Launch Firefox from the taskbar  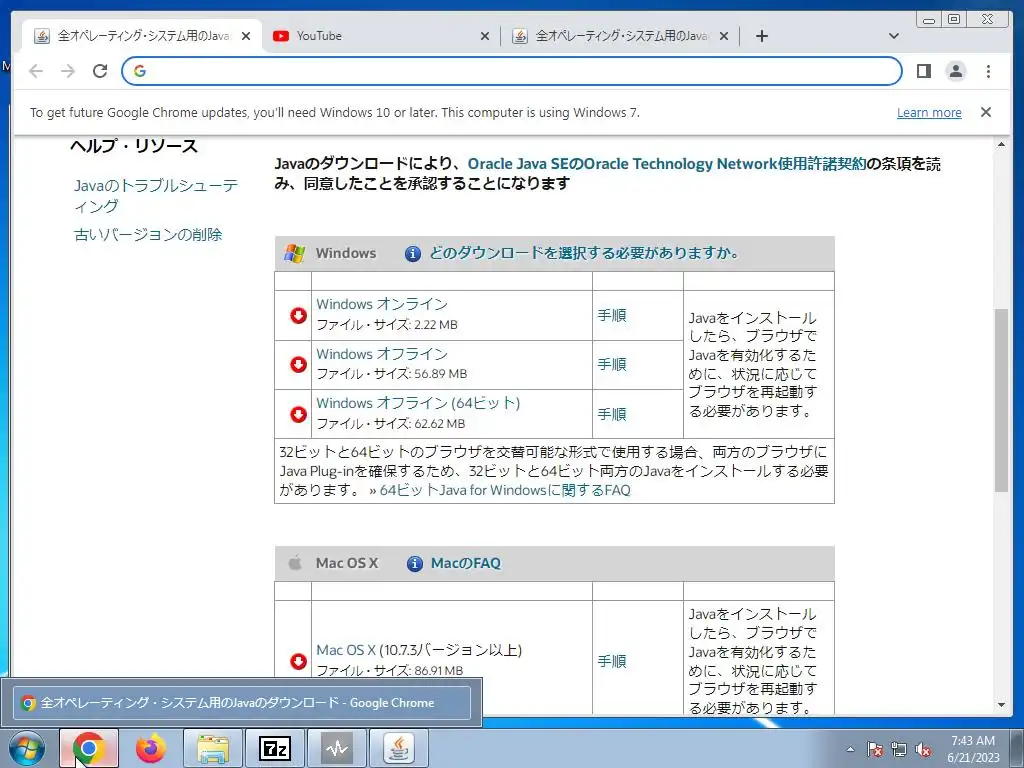click(x=151, y=748)
